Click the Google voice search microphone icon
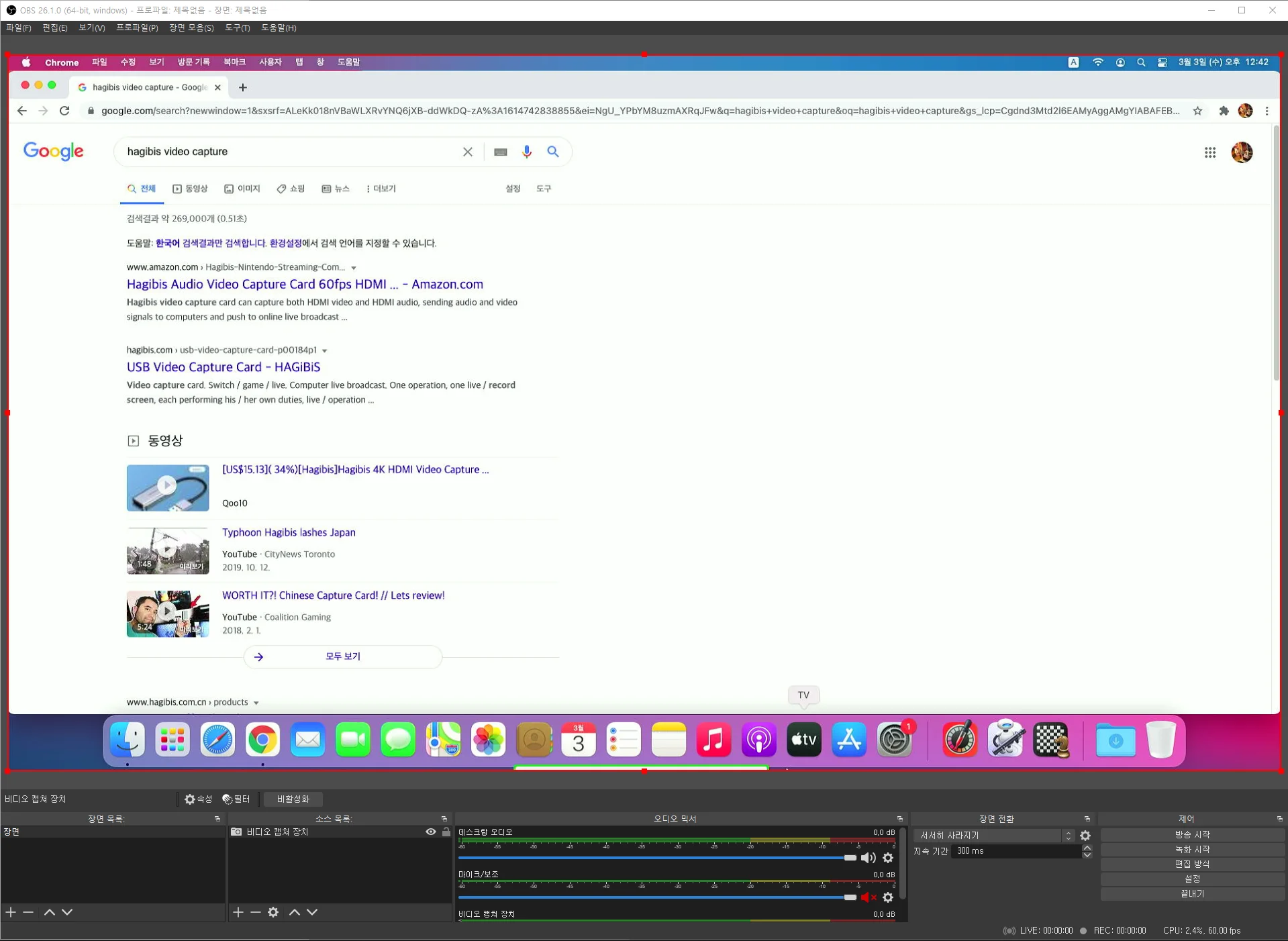1288x941 pixels. pos(527,152)
